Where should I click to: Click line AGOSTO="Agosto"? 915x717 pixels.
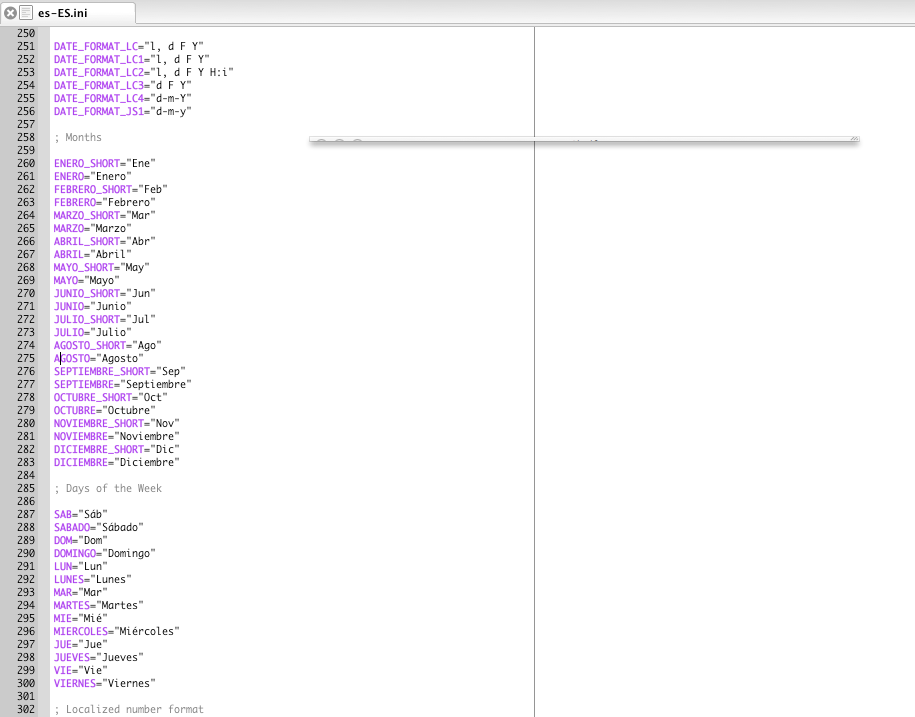click(99, 358)
